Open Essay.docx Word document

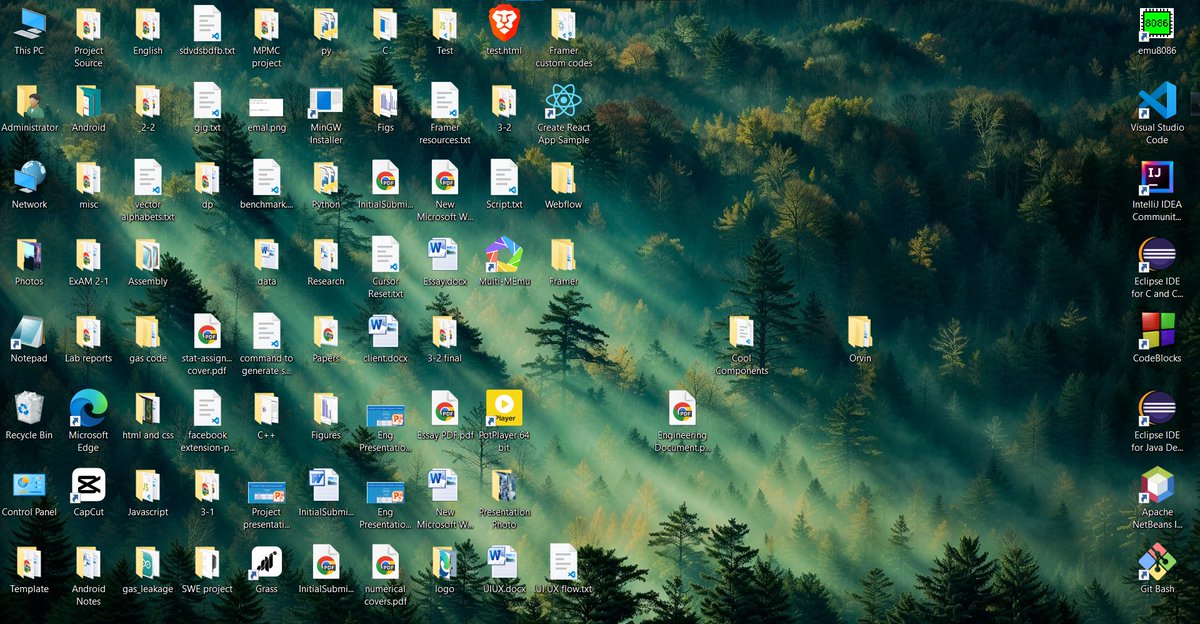click(x=445, y=261)
